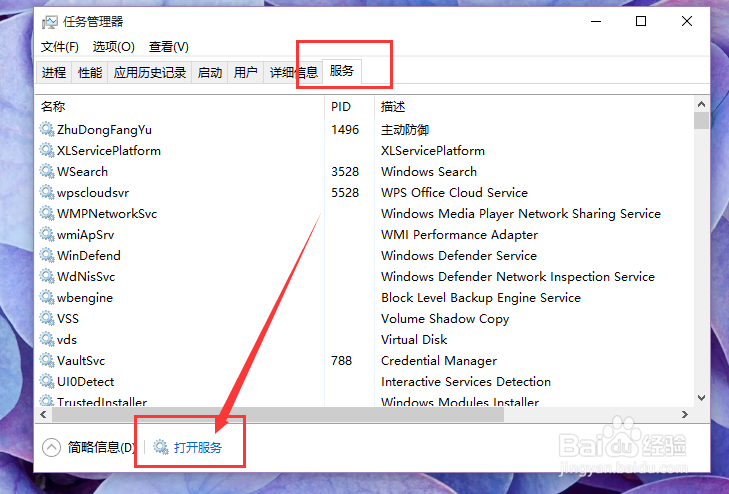
Task: Select the VSS service name
Action: 68,319
